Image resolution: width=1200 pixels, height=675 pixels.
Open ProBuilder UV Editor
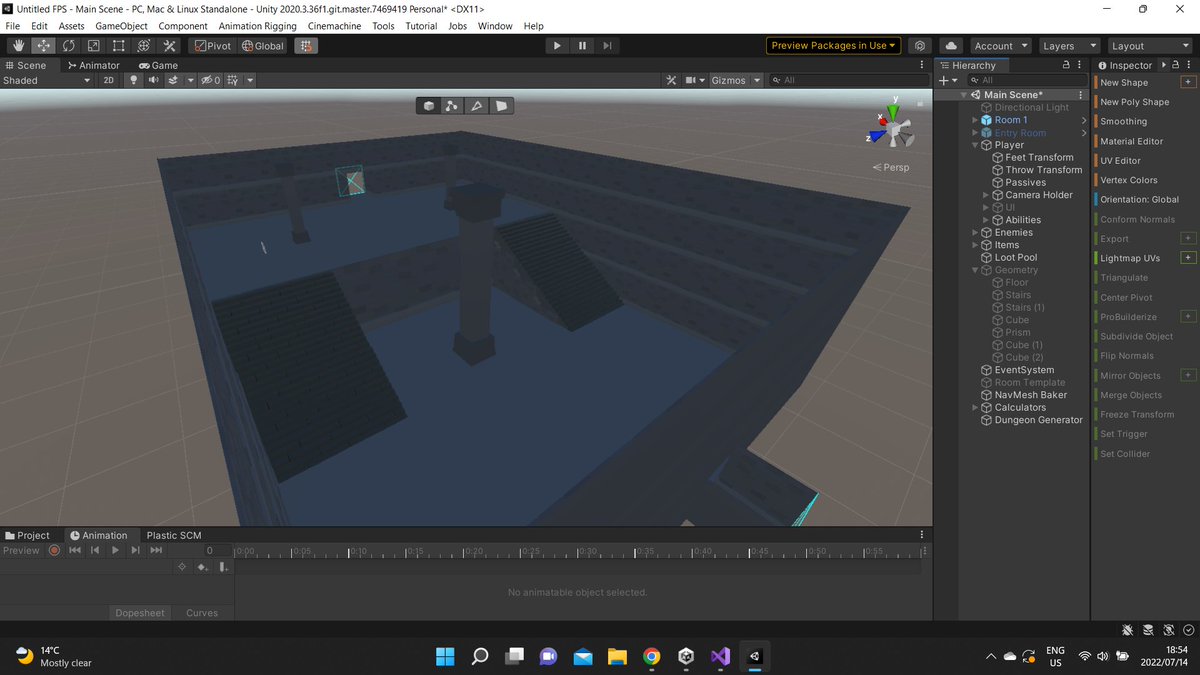point(1120,161)
